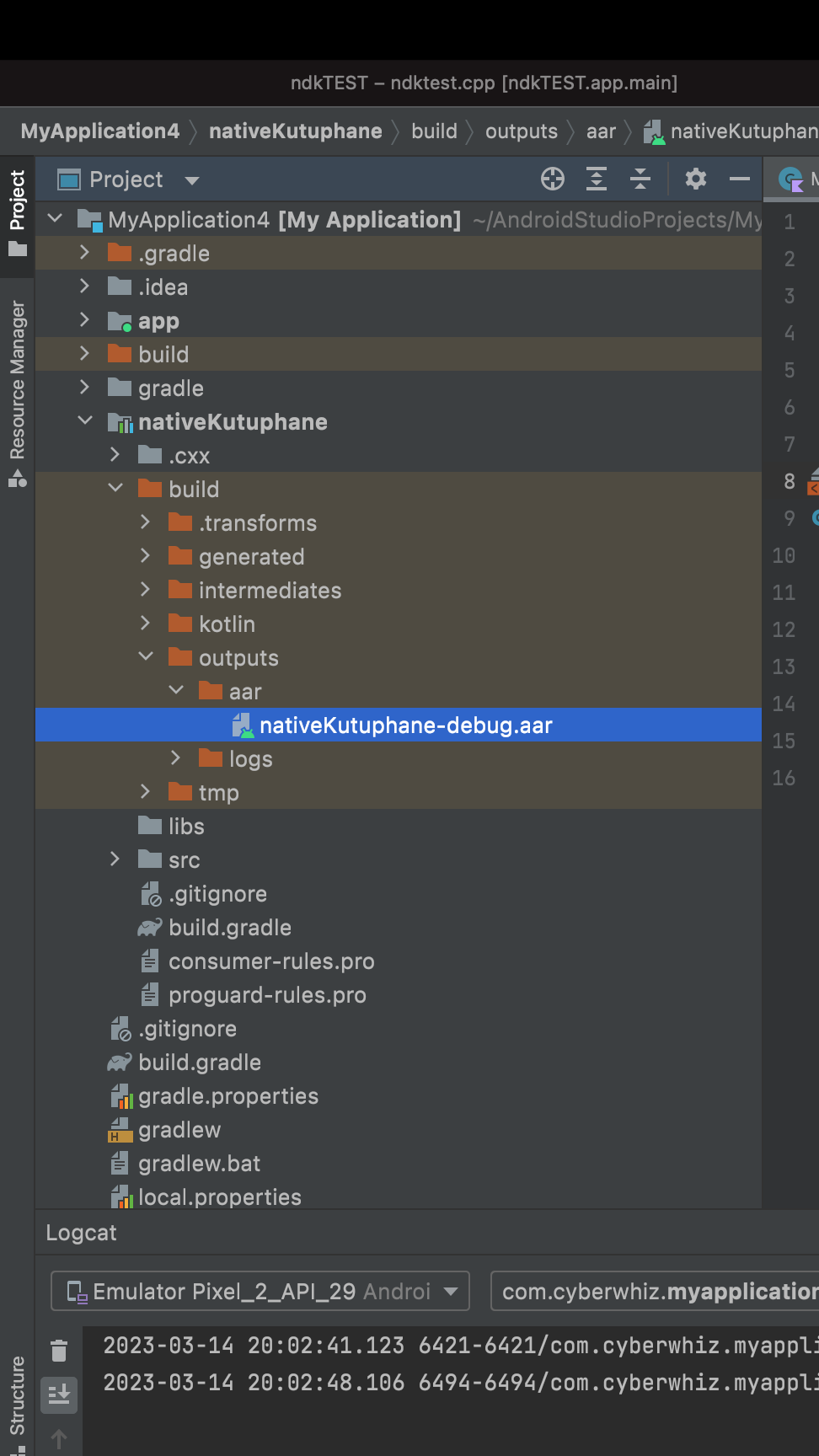This screenshot has height=1456, width=819.
Task: Click the outputs breadcrumb in navigation bar
Action: tap(522, 131)
